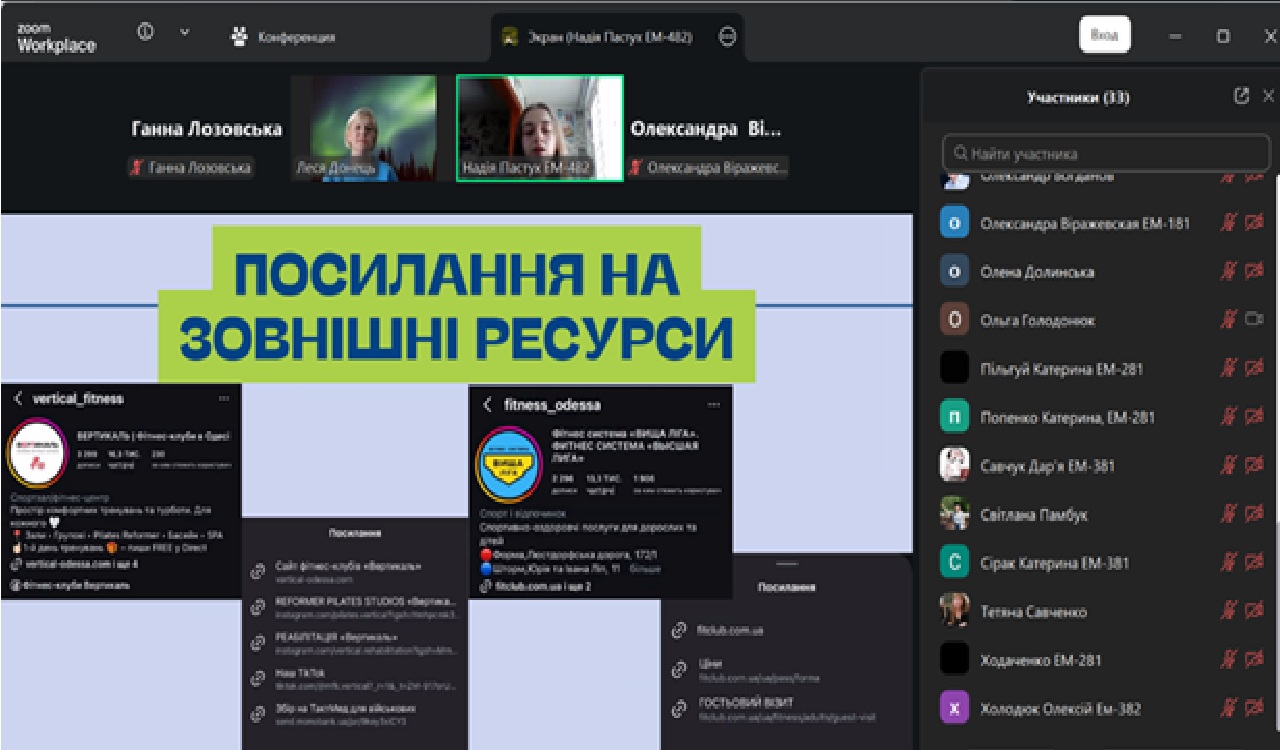Click the Вход sign-in button
The height and width of the screenshot is (750, 1280).
click(1104, 35)
